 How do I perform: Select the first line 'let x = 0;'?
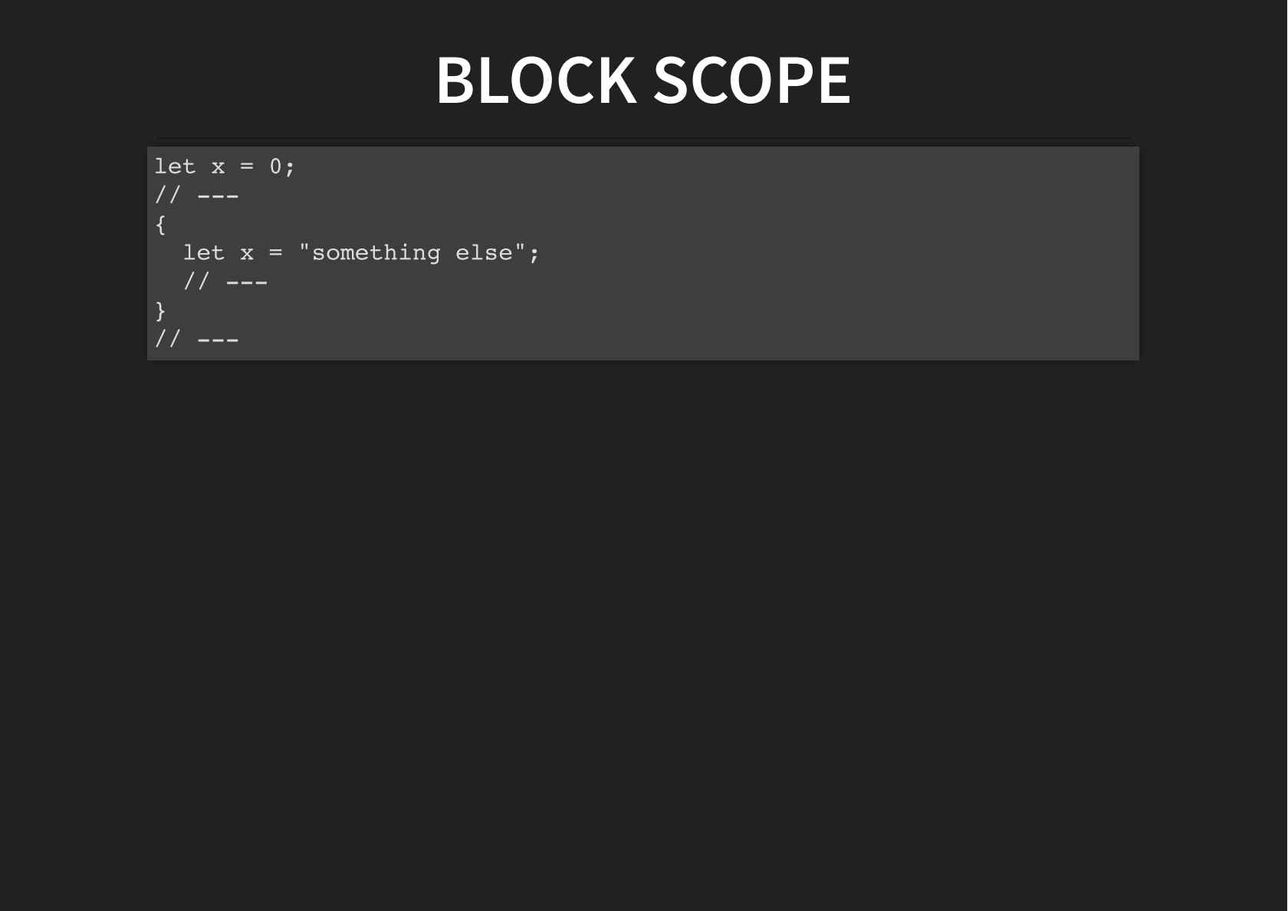(225, 166)
